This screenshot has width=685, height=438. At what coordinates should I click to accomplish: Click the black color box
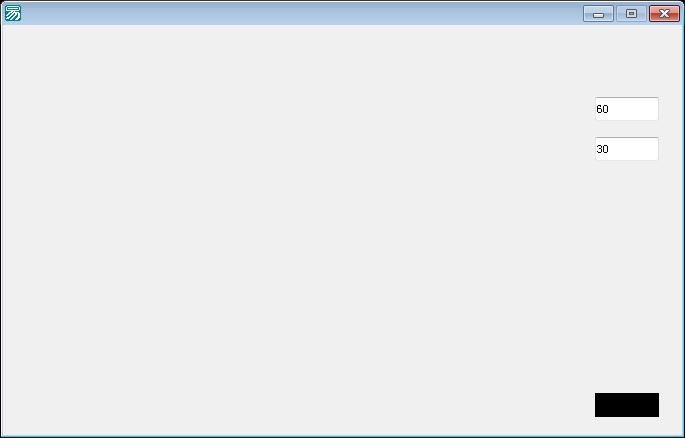pyautogui.click(x=626, y=405)
